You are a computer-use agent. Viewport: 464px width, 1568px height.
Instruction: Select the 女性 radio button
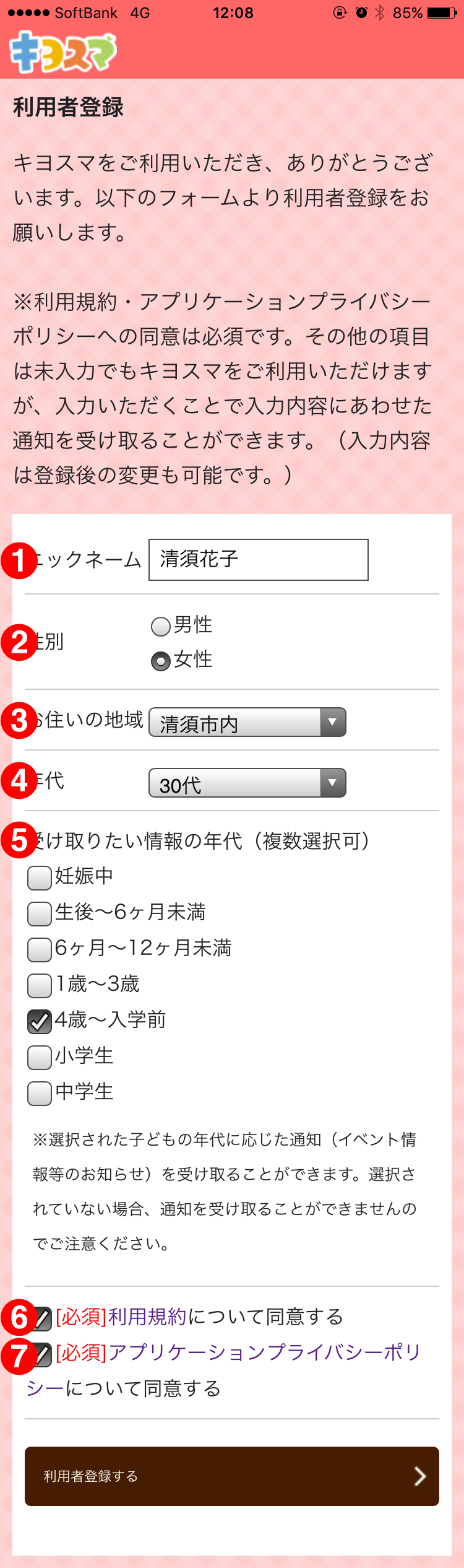tap(161, 661)
